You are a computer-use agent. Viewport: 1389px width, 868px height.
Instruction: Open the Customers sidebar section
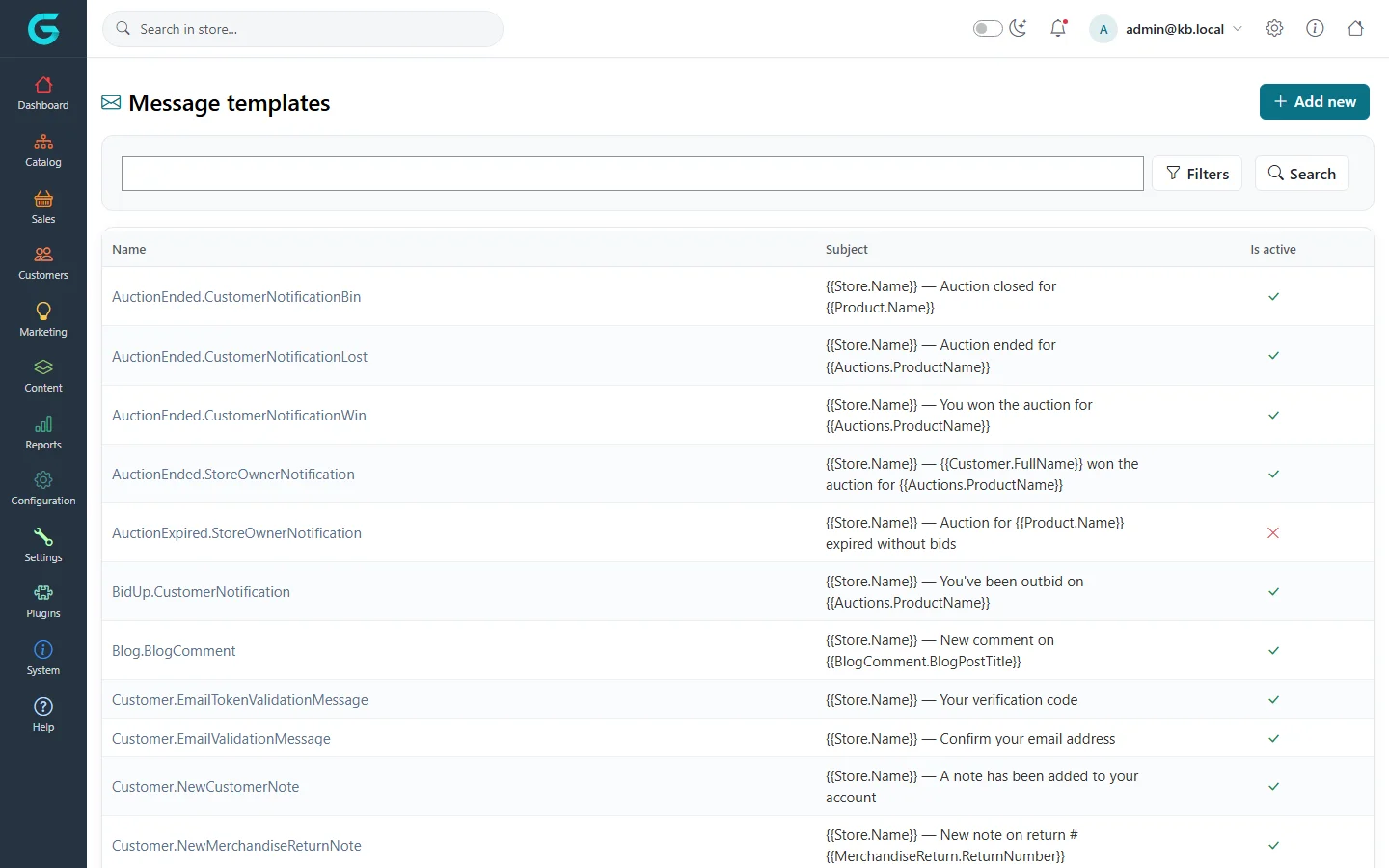point(43,263)
